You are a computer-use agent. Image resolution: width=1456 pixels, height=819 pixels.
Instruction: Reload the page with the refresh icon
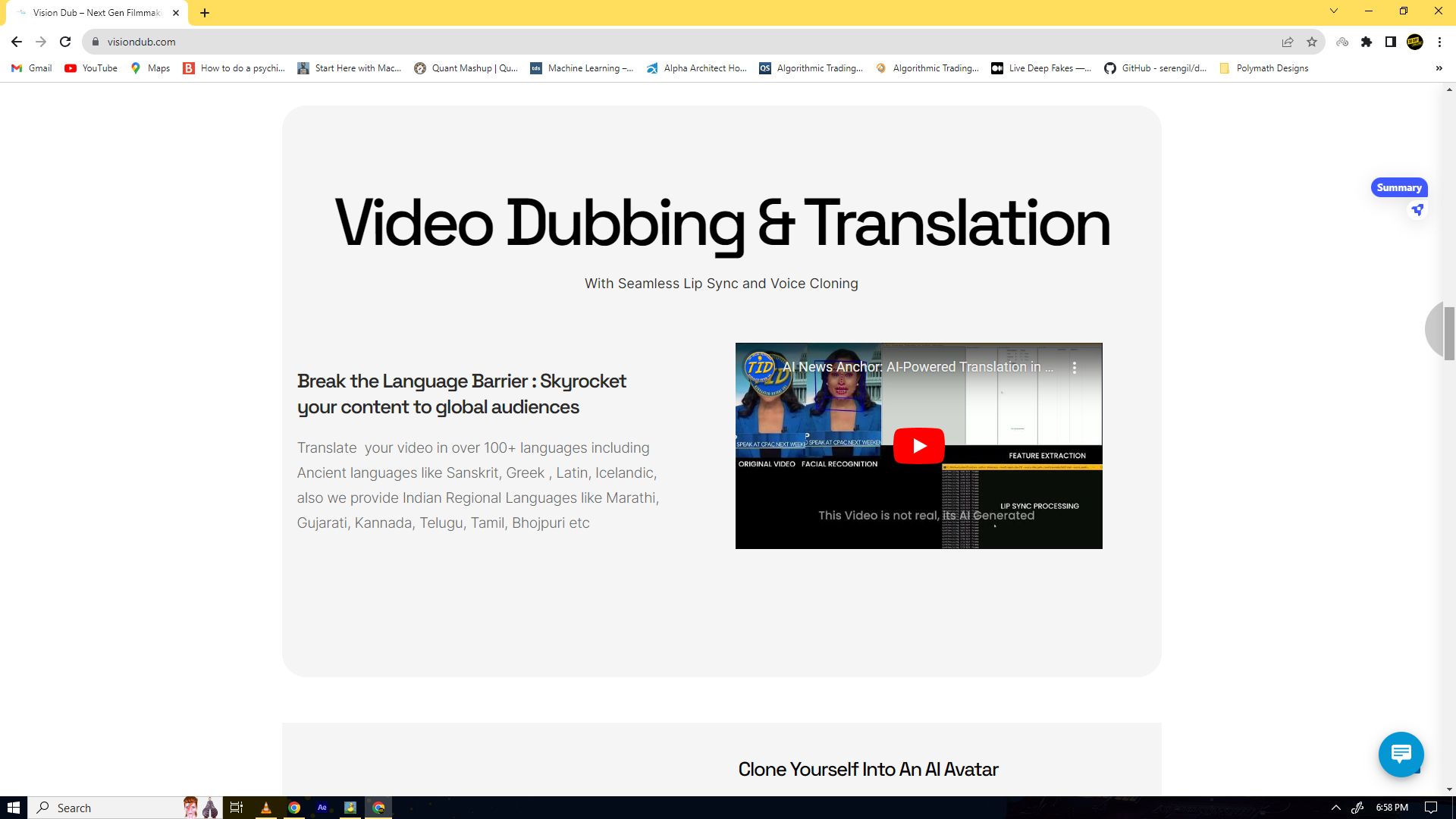coord(65,42)
